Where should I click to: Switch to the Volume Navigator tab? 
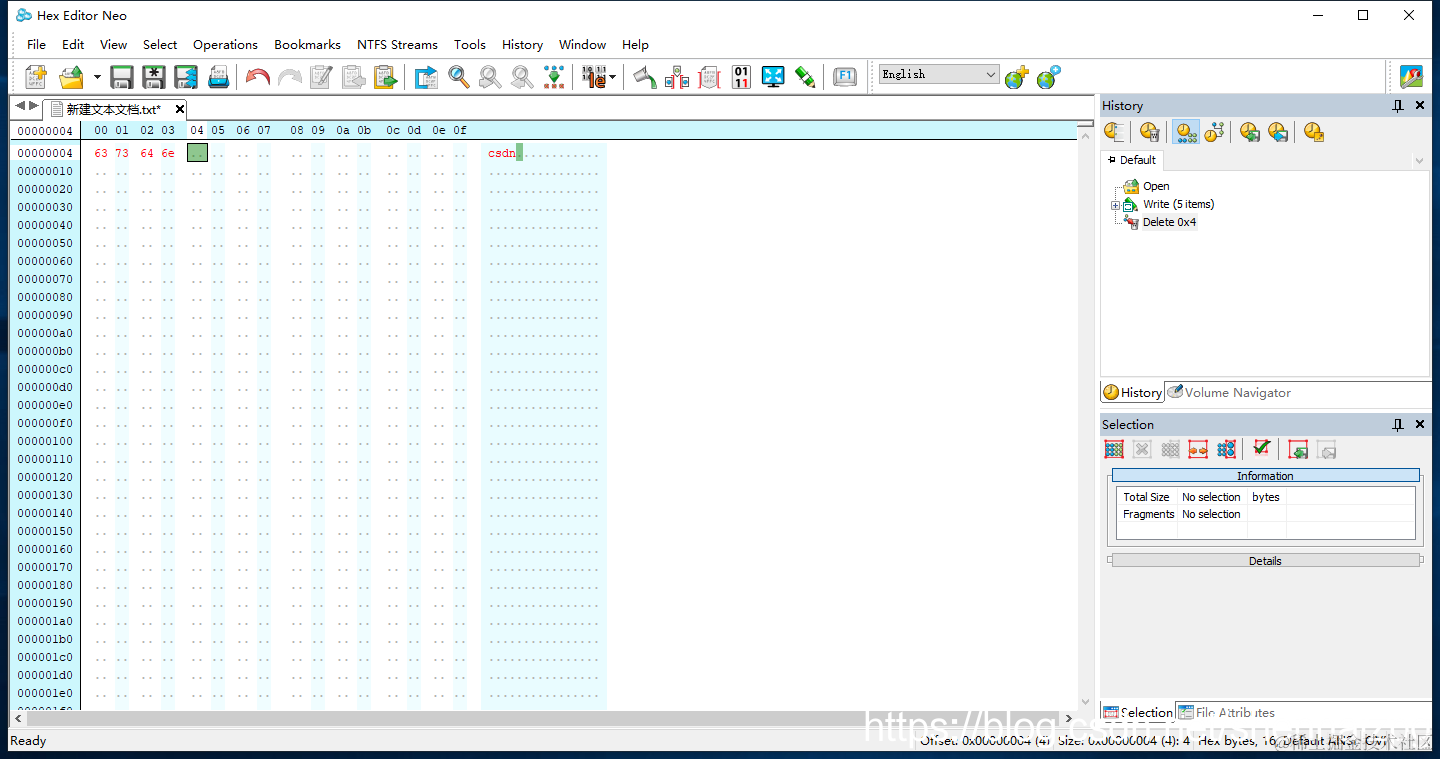click(x=1229, y=392)
